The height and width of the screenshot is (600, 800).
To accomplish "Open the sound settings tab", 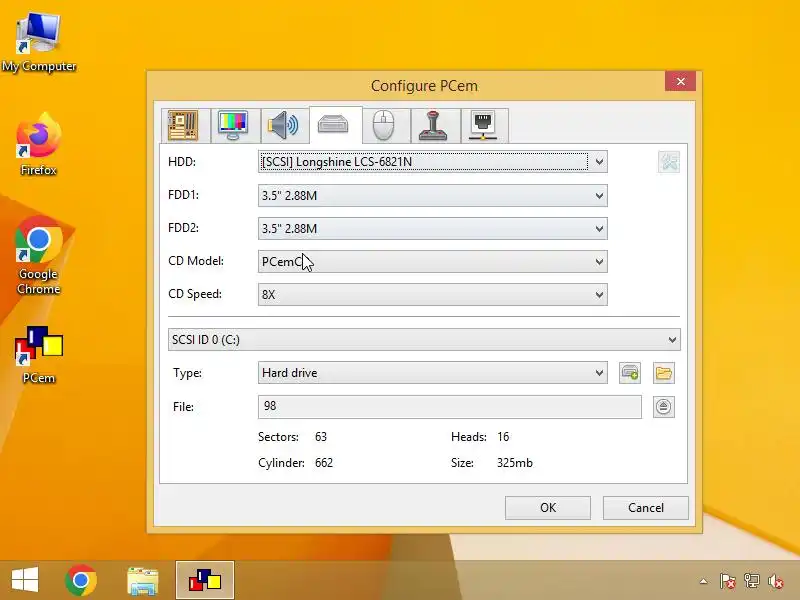I will point(283,126).
